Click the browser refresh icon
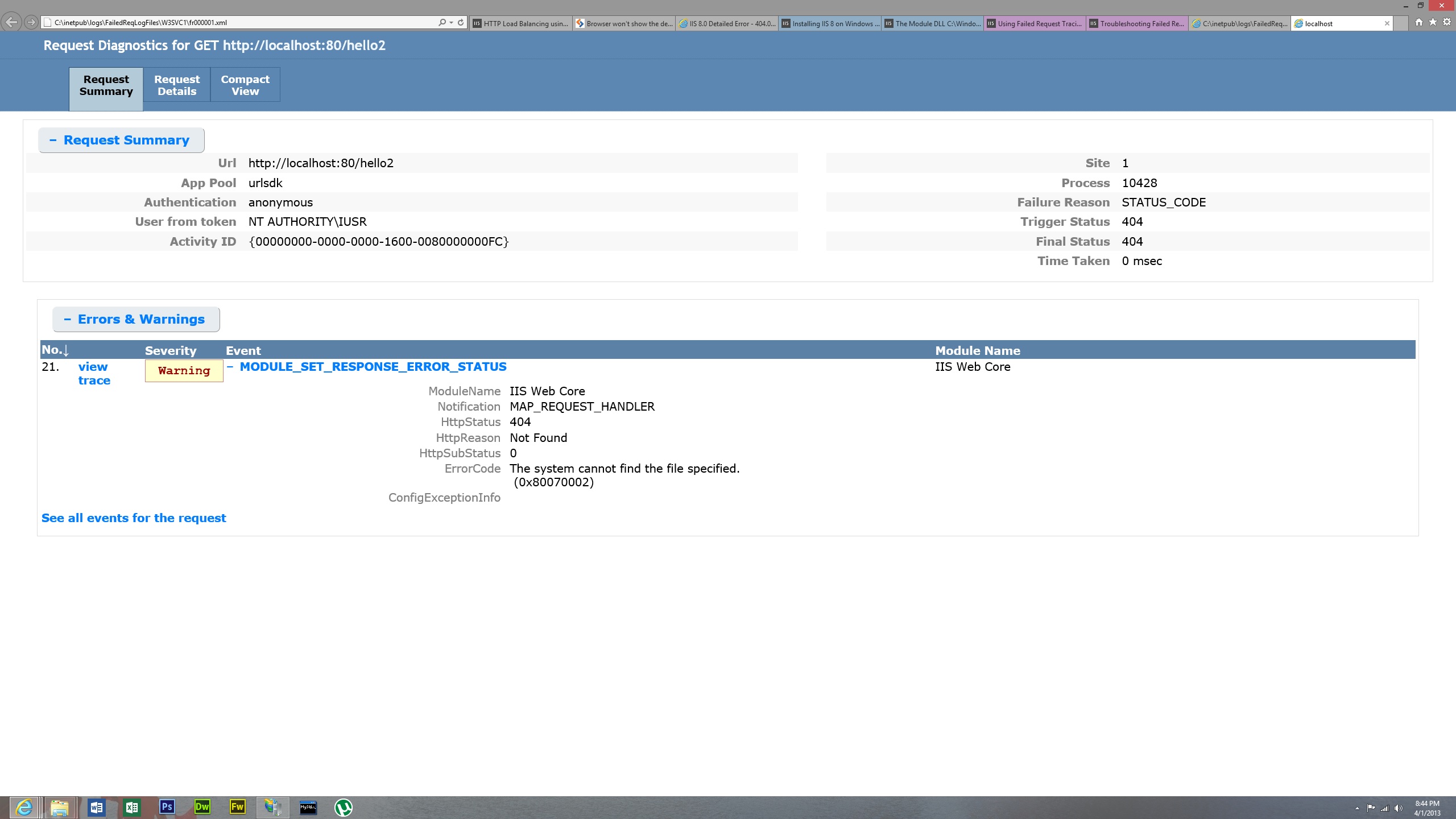Viewport: 1456px width, 819px height. 463,22
